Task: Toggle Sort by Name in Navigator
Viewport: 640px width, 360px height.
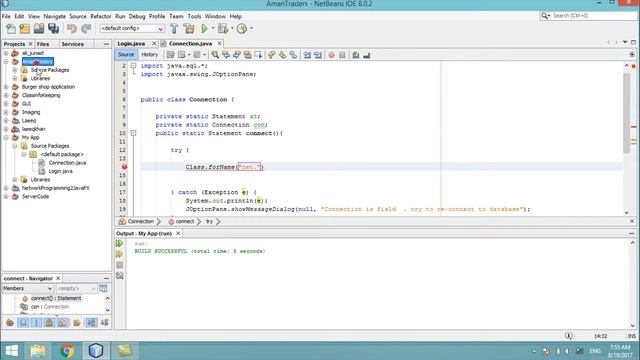Action: point(91,323)
